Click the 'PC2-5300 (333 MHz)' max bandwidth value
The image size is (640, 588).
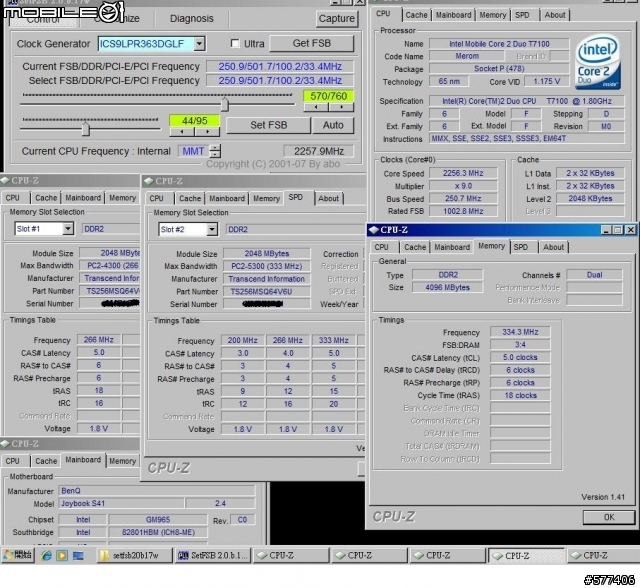[267, 266]
